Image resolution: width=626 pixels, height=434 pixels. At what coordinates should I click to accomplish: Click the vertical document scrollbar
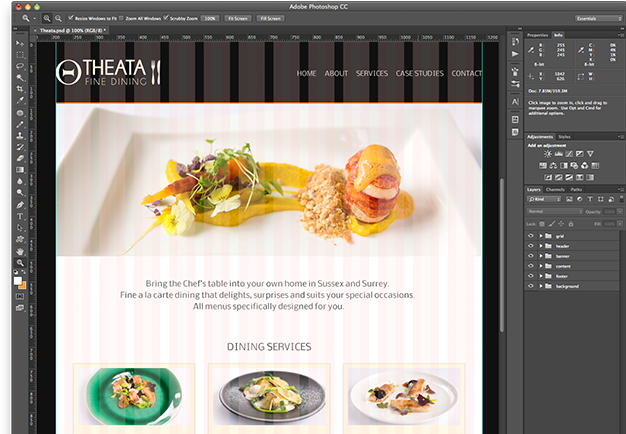pos(502,256)
